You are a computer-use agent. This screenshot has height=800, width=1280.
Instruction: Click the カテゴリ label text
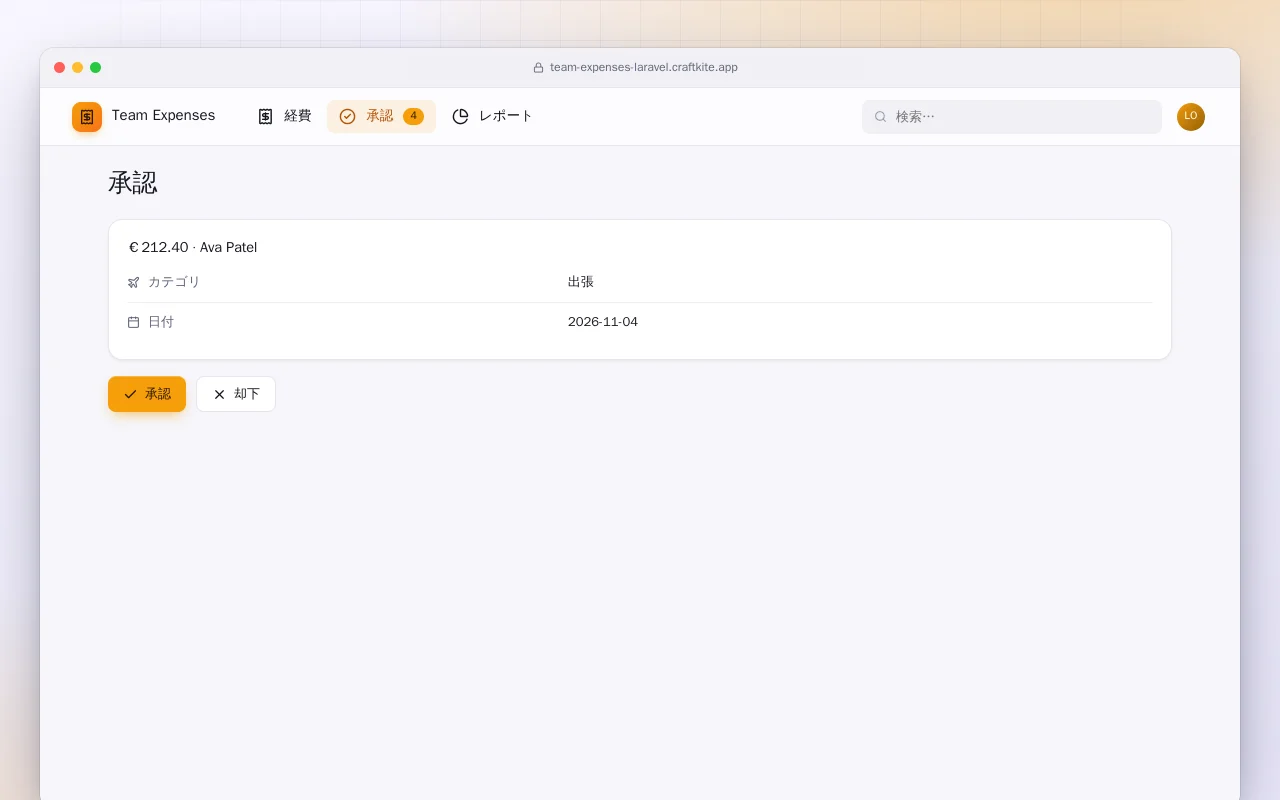tap(174, 282)
